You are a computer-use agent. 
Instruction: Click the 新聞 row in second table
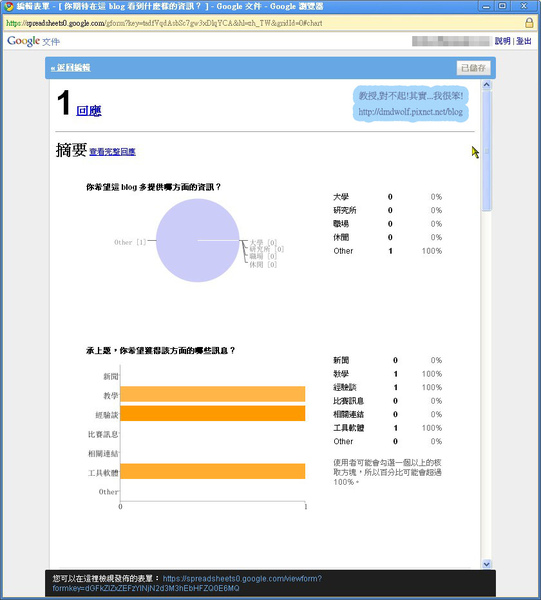click(387, 360)
